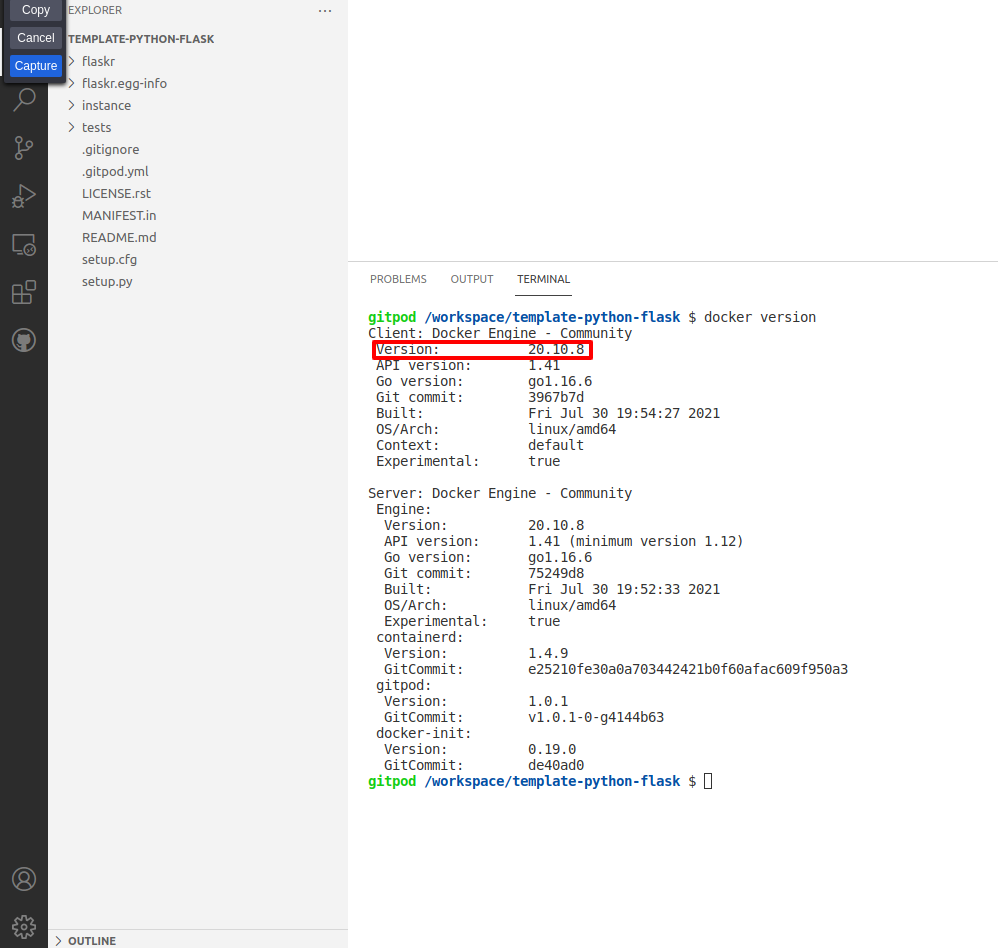Open the Extensions view
This screenshot has height=948, width=998.
pos(24,291)
